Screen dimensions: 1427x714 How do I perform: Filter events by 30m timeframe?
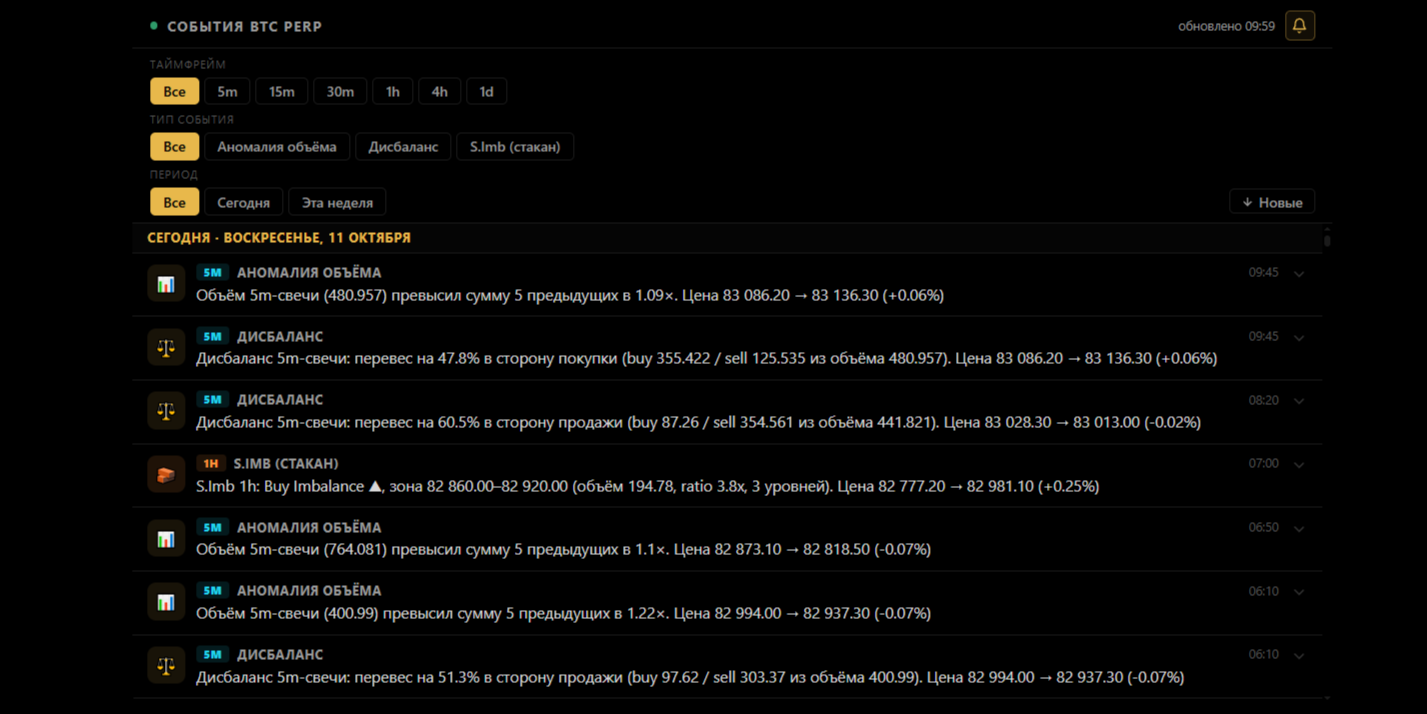click(340, 91)
